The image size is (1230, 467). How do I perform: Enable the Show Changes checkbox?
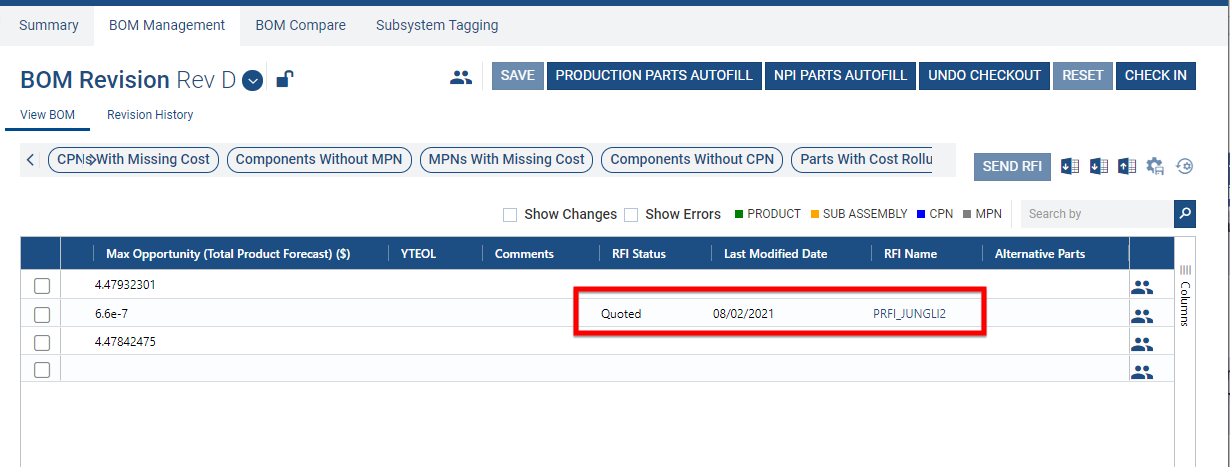click(x=510, y=215)
